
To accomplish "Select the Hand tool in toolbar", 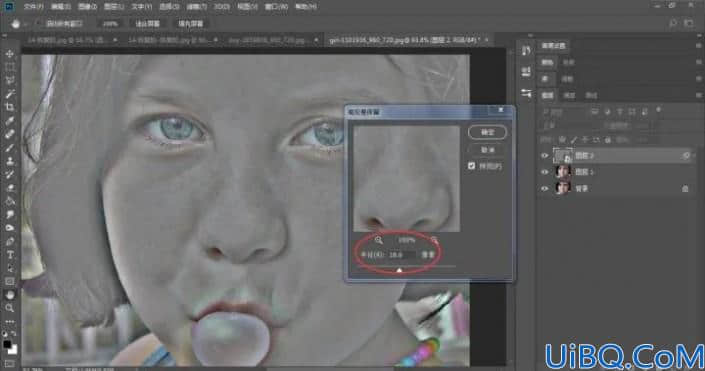I will [9, 295].
